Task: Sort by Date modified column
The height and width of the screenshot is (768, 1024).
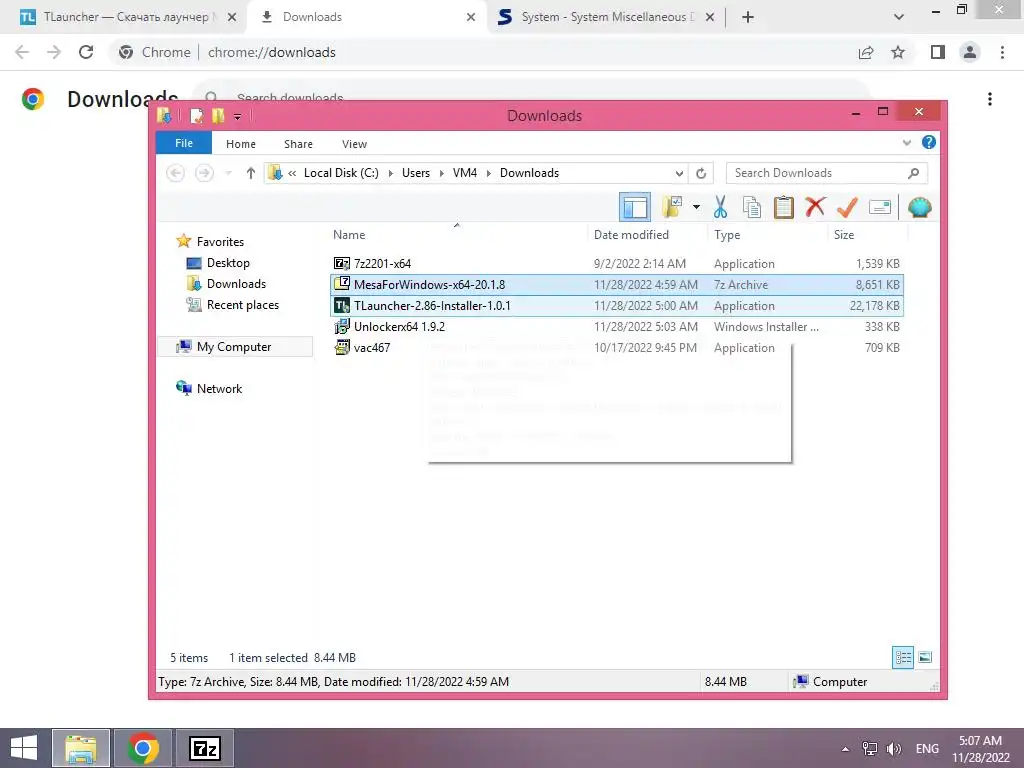Action: coord(631,235)
